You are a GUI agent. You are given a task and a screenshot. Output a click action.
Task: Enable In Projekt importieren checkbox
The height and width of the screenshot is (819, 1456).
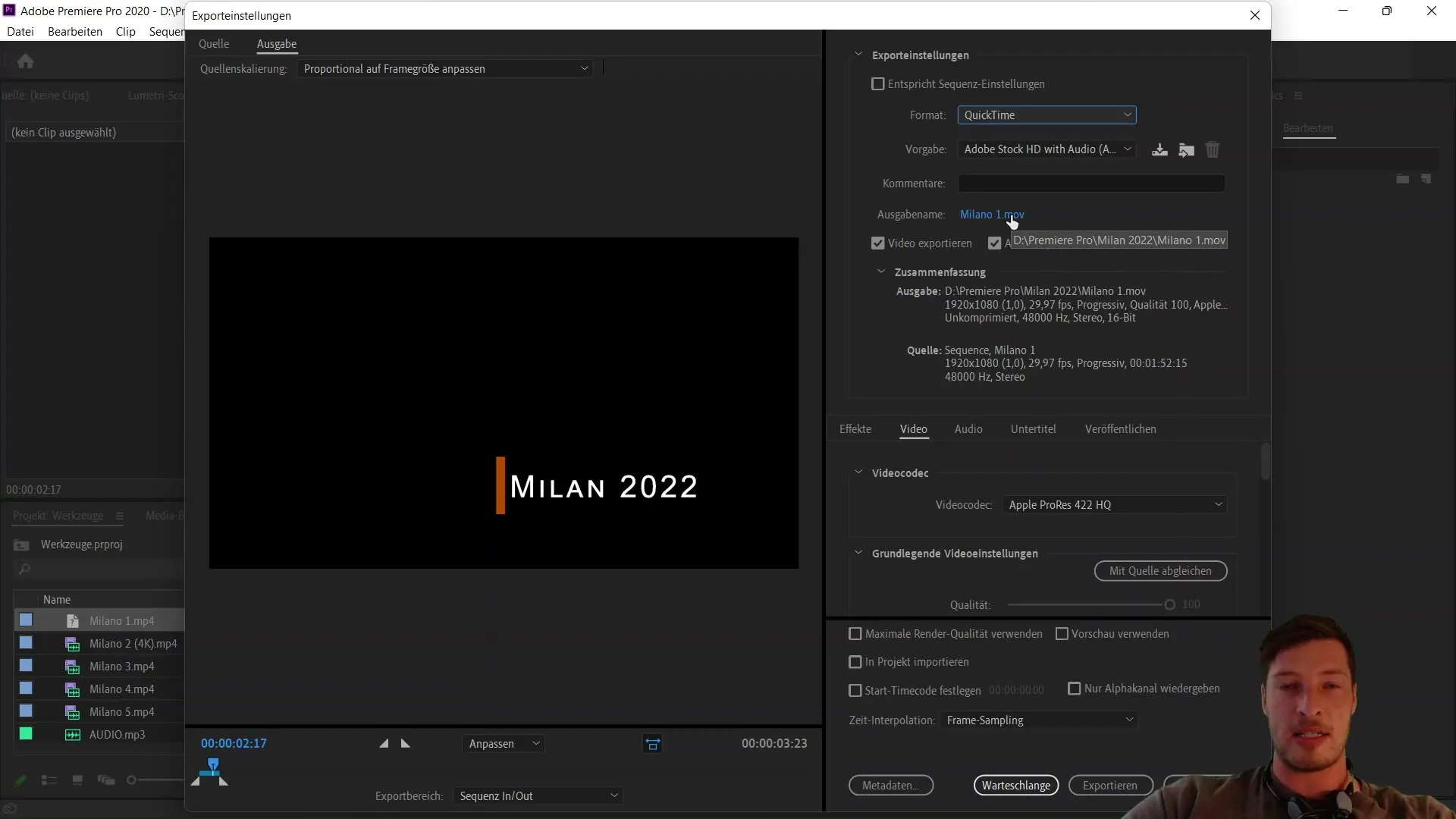[x=855, y=662]
